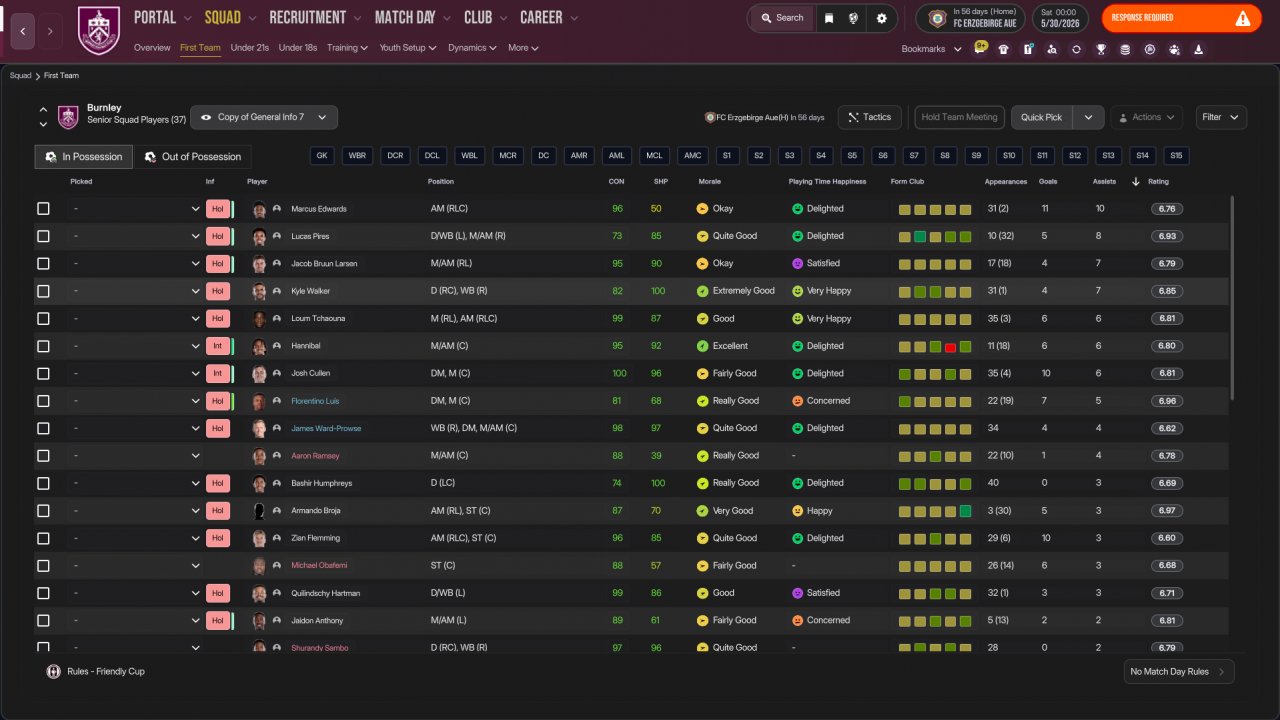Screen dimensions: 1280x720
Task: Click the circular arrows transfer icon
Action: [1076, 49]
